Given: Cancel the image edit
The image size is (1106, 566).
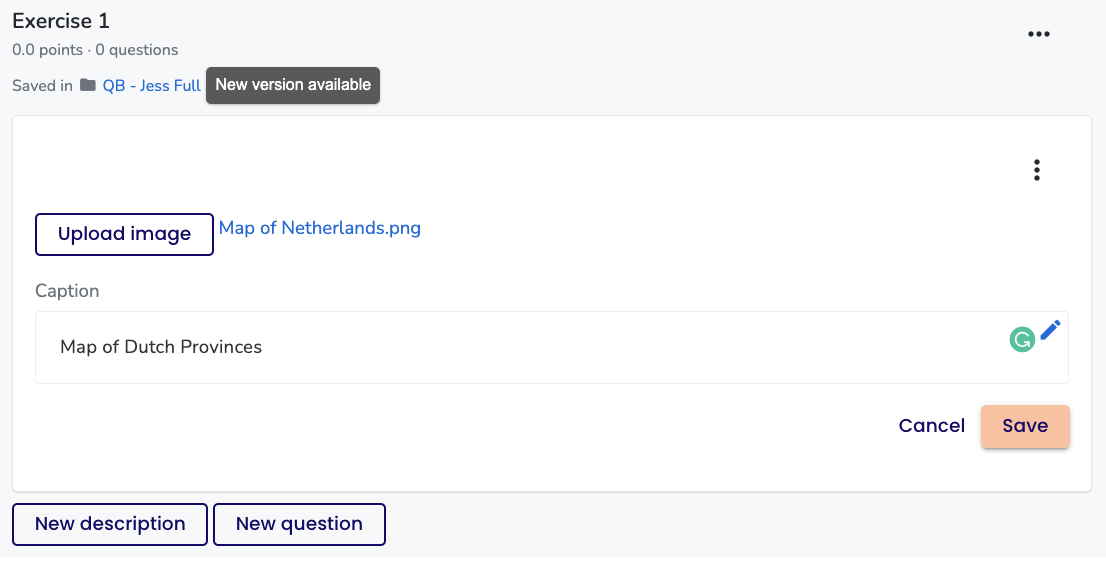Looking at the screenshot, I should pyautogui.click(x=931, y=426).
